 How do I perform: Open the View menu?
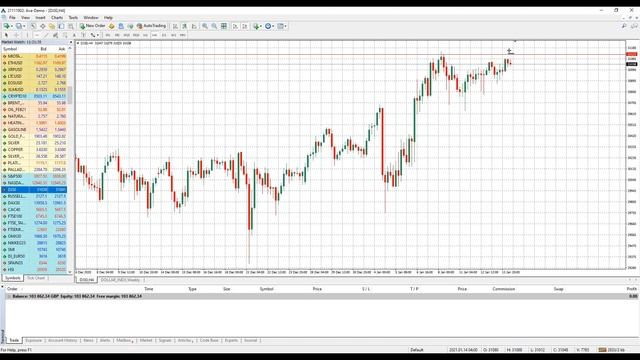tap(25, 18)
